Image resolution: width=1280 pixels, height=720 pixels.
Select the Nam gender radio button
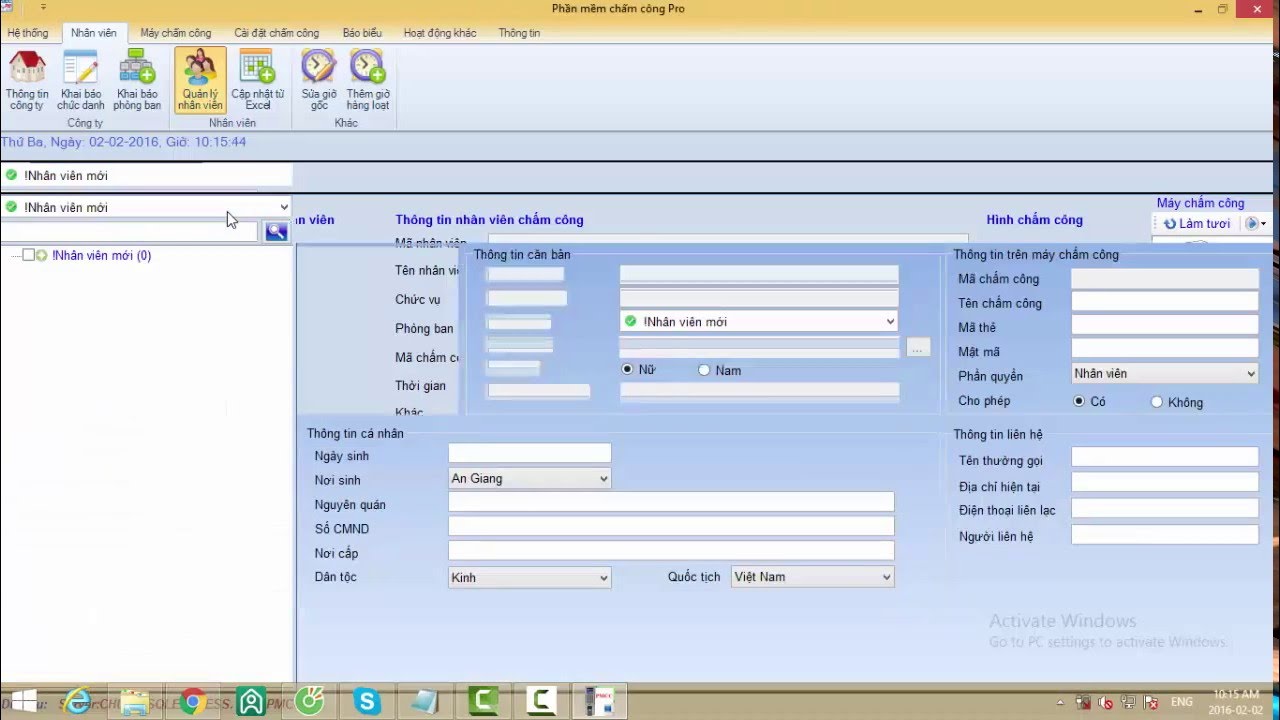click(704, 370)
